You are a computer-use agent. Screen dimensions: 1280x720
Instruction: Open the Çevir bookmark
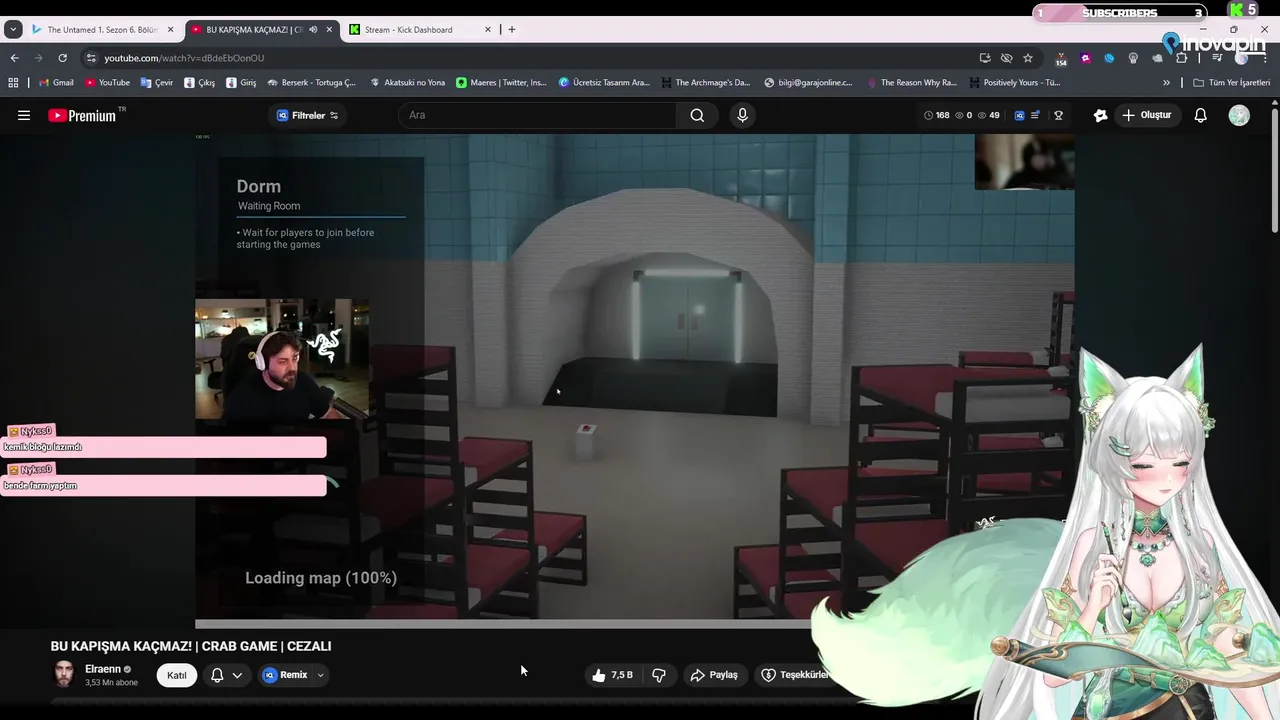(157, 83)
